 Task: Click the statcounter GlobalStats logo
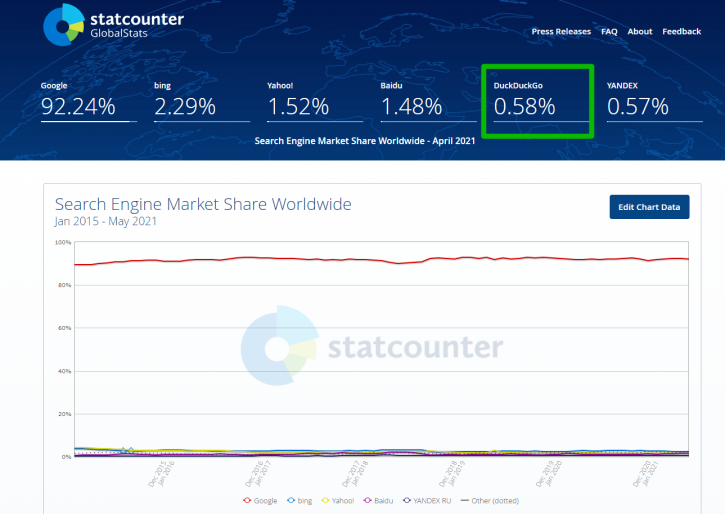113,25
